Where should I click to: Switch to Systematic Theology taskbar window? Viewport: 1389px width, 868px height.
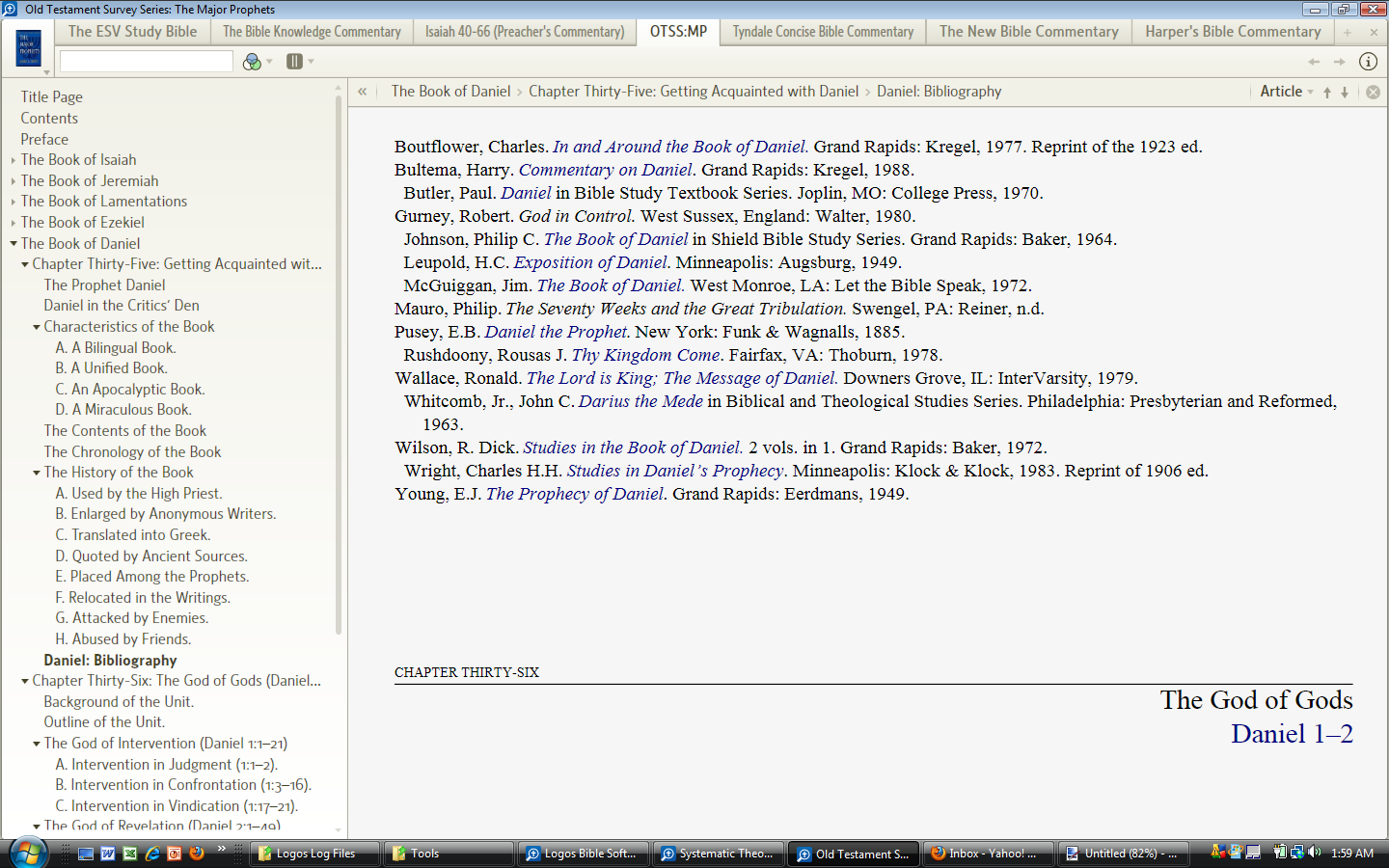718,854
